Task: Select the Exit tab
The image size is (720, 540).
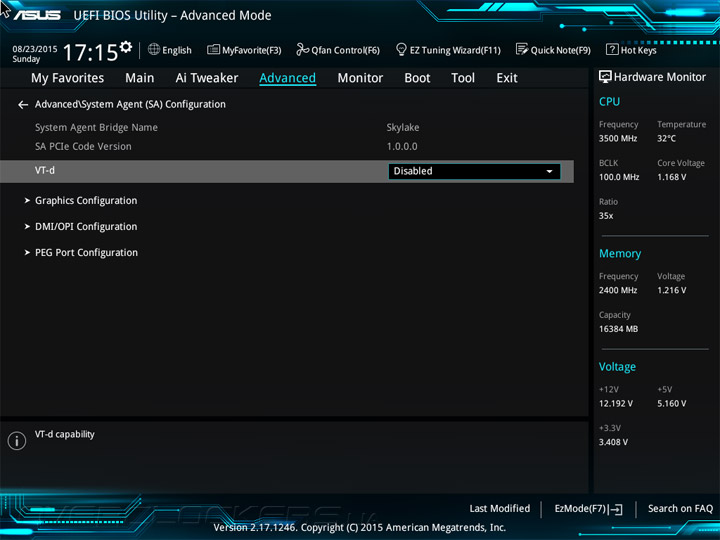Action: click(507, 78)
